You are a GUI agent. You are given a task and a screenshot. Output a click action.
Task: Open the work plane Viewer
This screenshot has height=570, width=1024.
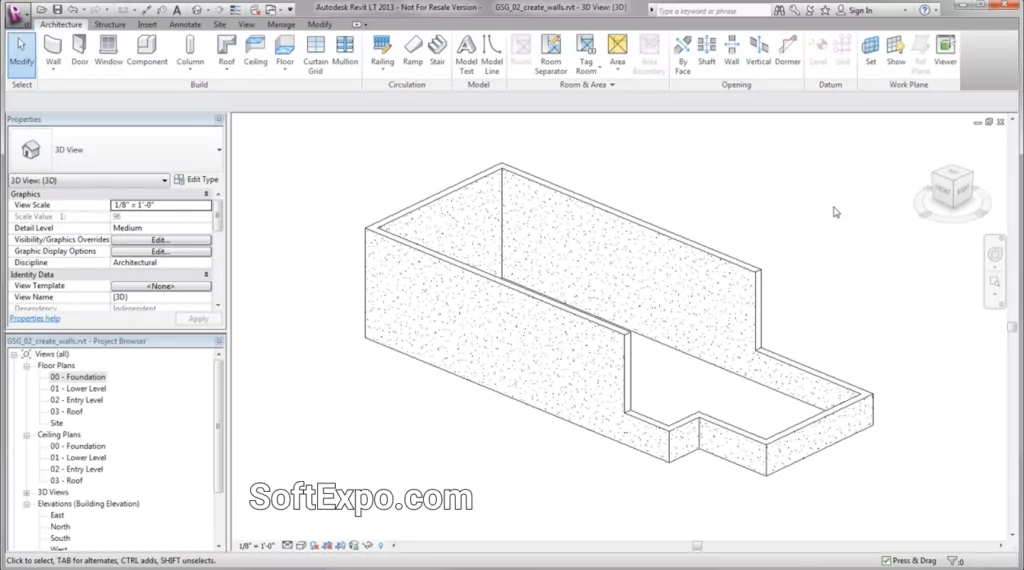pyautogui.click(x=945, y=50)
